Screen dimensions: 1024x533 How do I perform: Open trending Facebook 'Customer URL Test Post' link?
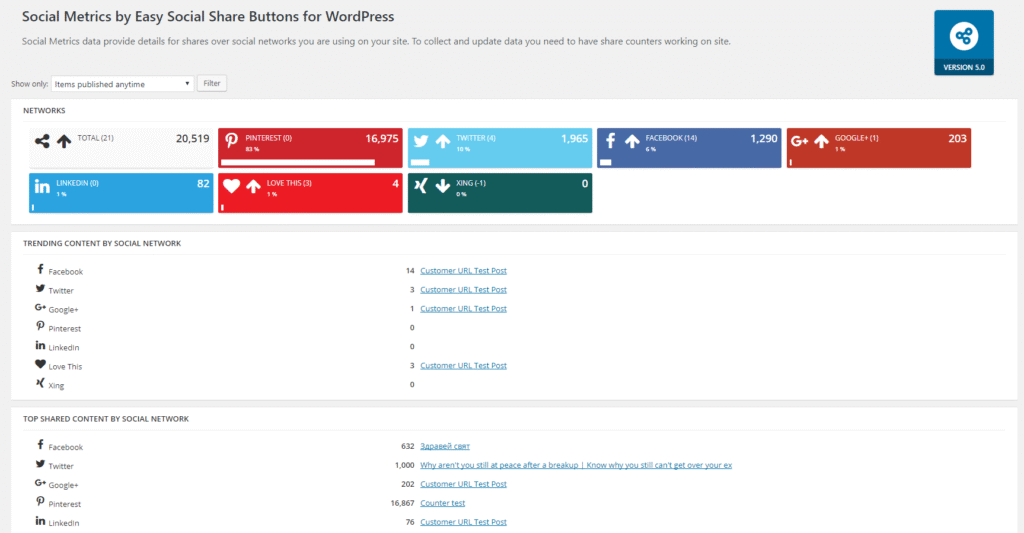[x=463, y=270]
